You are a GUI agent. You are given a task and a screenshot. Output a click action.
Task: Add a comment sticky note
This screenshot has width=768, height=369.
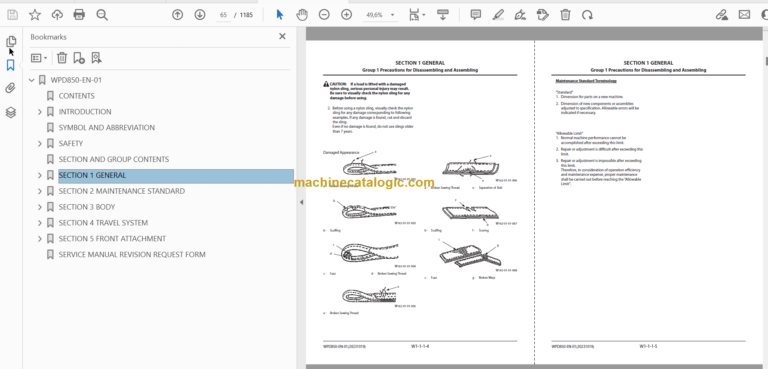point(475,15)
